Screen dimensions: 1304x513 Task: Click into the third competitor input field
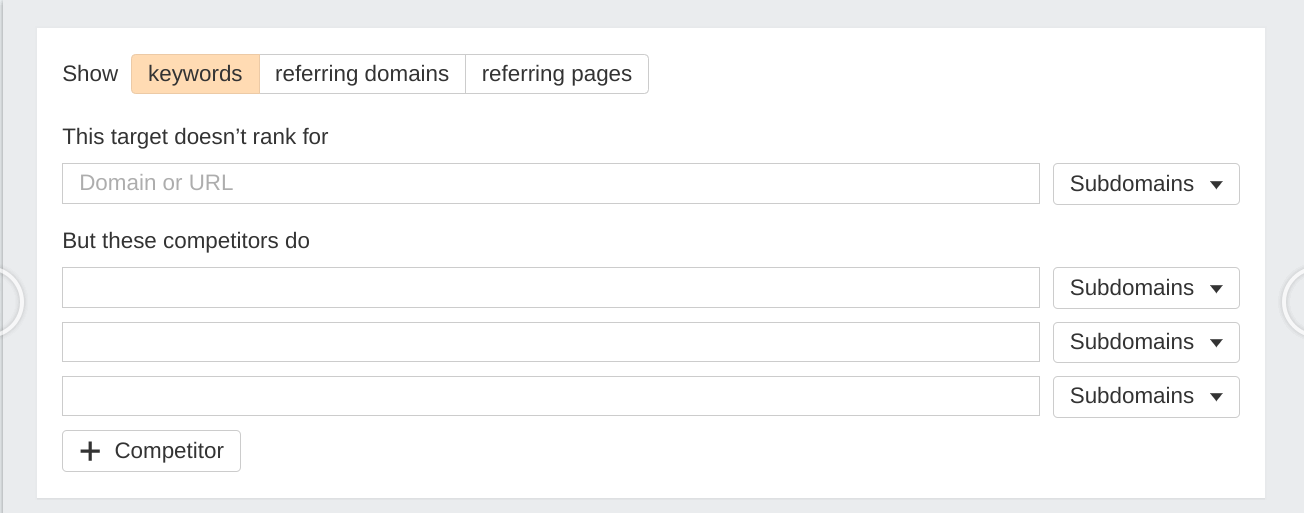[x=551, y=396]
